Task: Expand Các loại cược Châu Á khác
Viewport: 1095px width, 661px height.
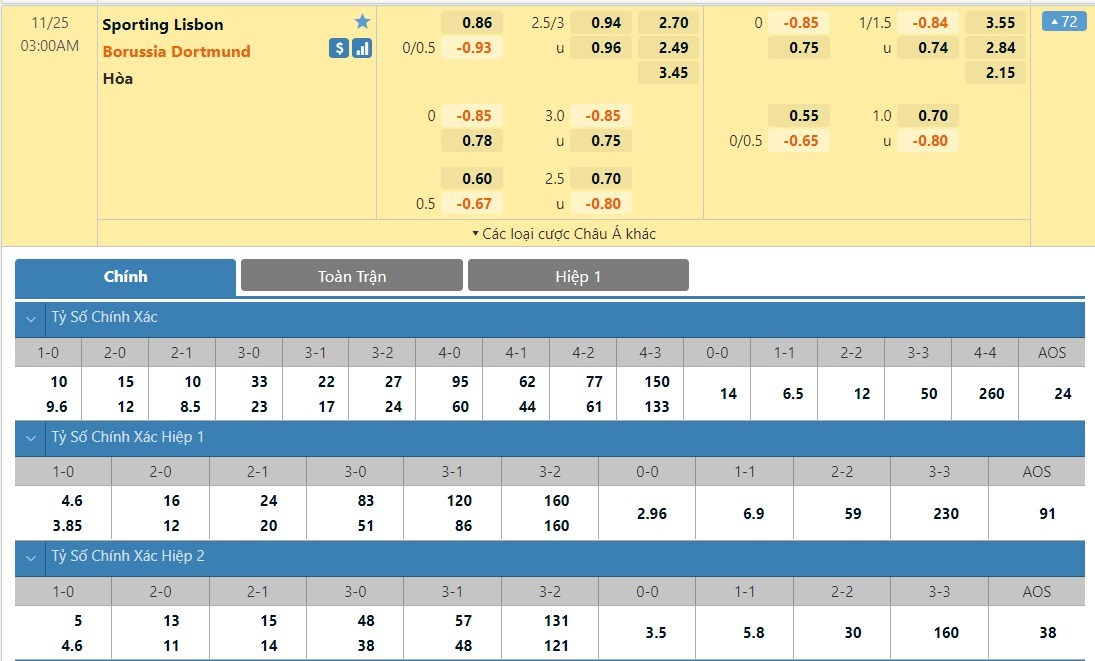Action: (x=564, y=233)
